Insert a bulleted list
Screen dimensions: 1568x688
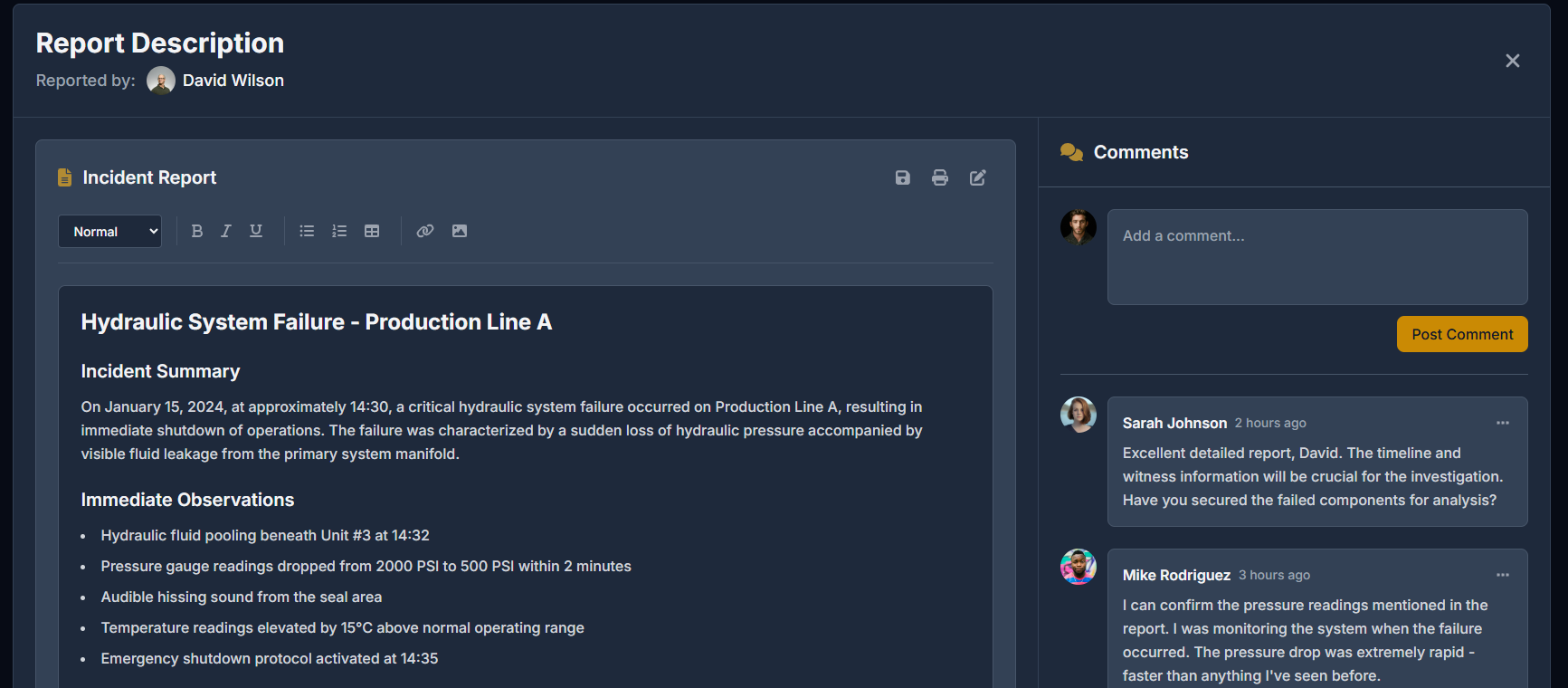click(x=307, y=231)
